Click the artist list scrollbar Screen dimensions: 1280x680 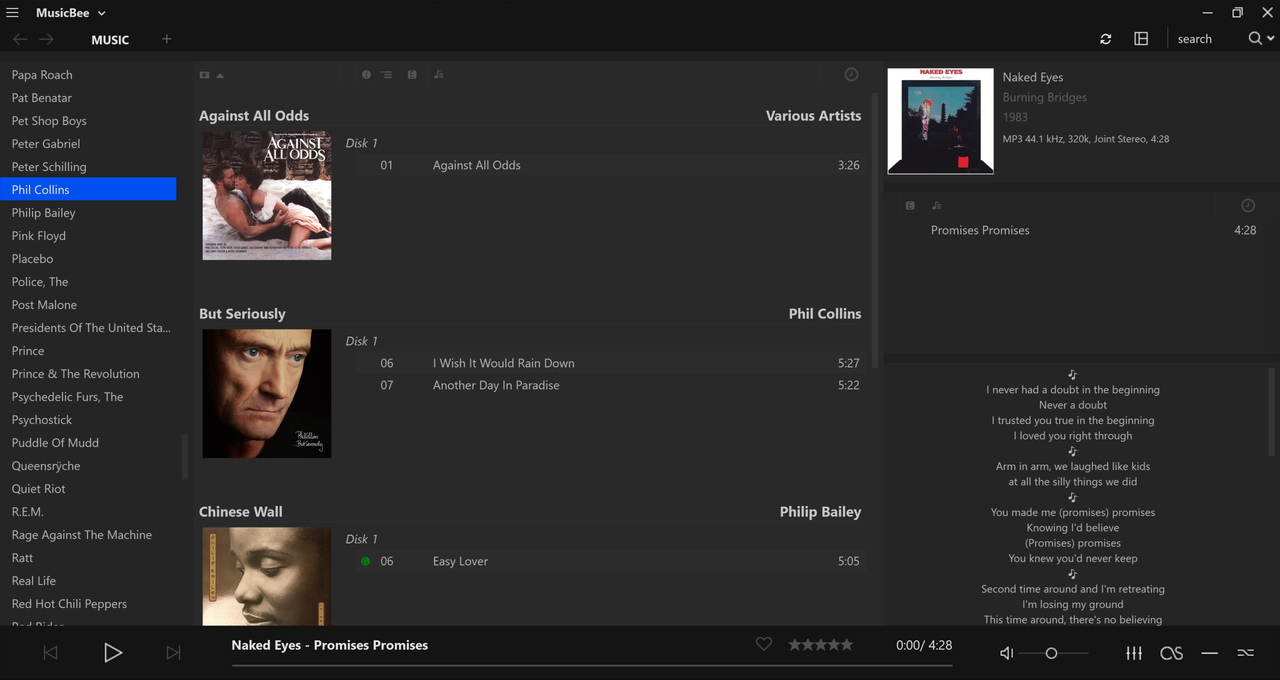tap(184, 457)
